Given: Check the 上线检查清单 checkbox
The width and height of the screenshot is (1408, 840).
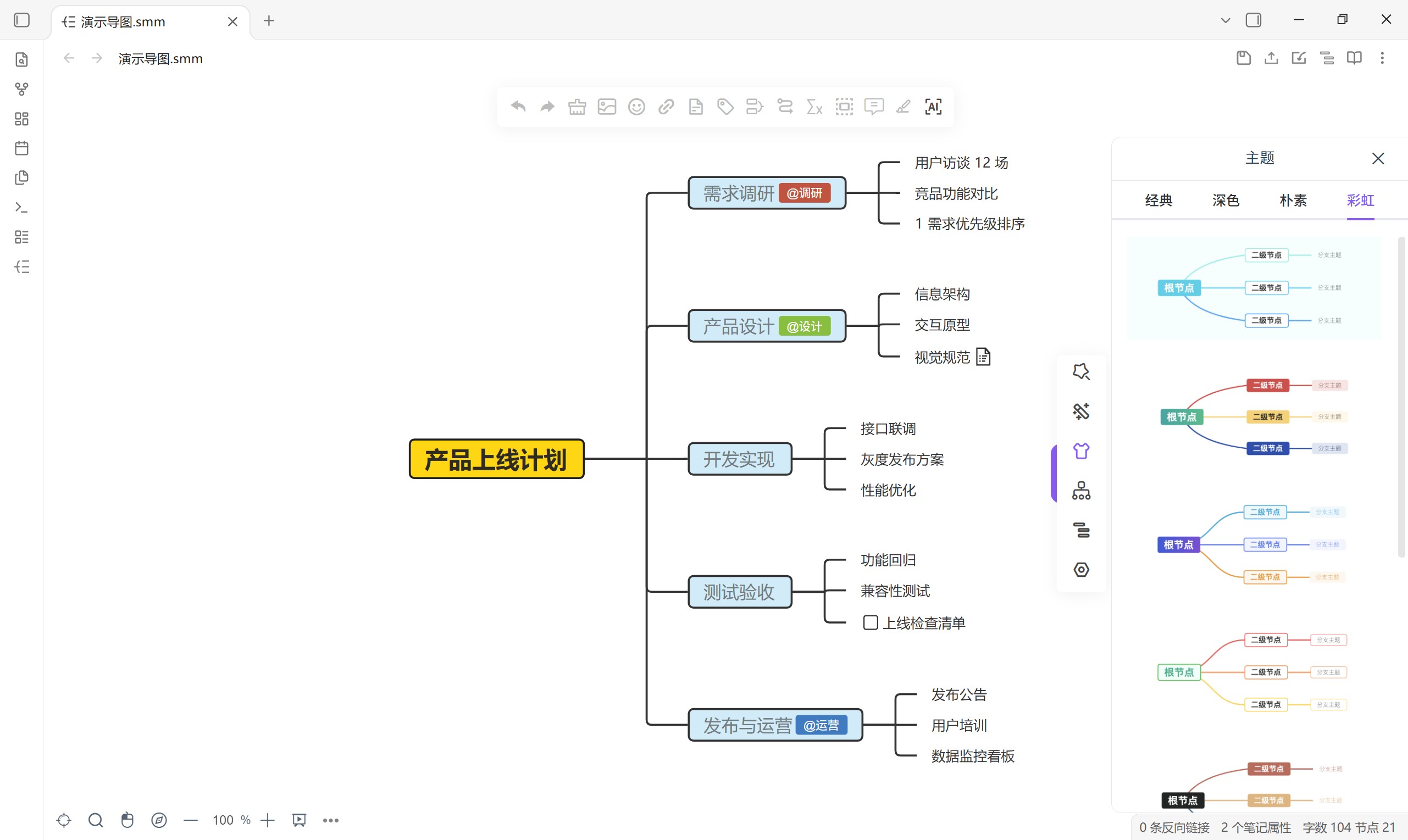Looking at the screenshot, I should (870, 622).
